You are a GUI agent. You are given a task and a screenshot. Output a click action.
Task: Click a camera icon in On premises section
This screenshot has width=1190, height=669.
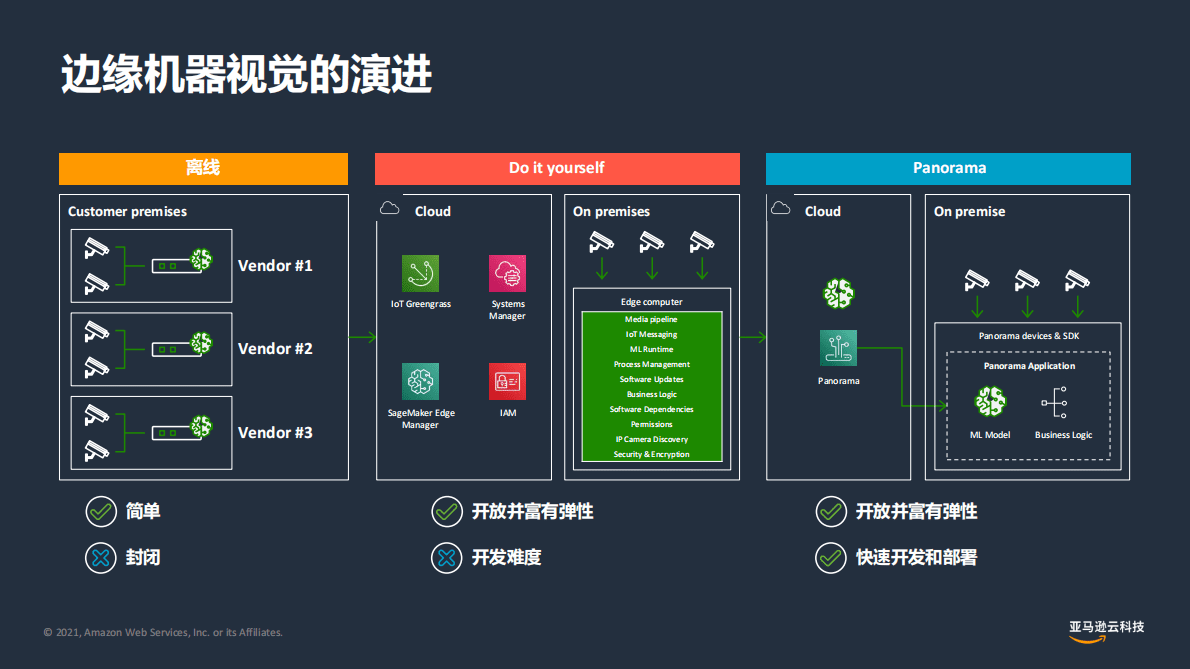[601, 240]
